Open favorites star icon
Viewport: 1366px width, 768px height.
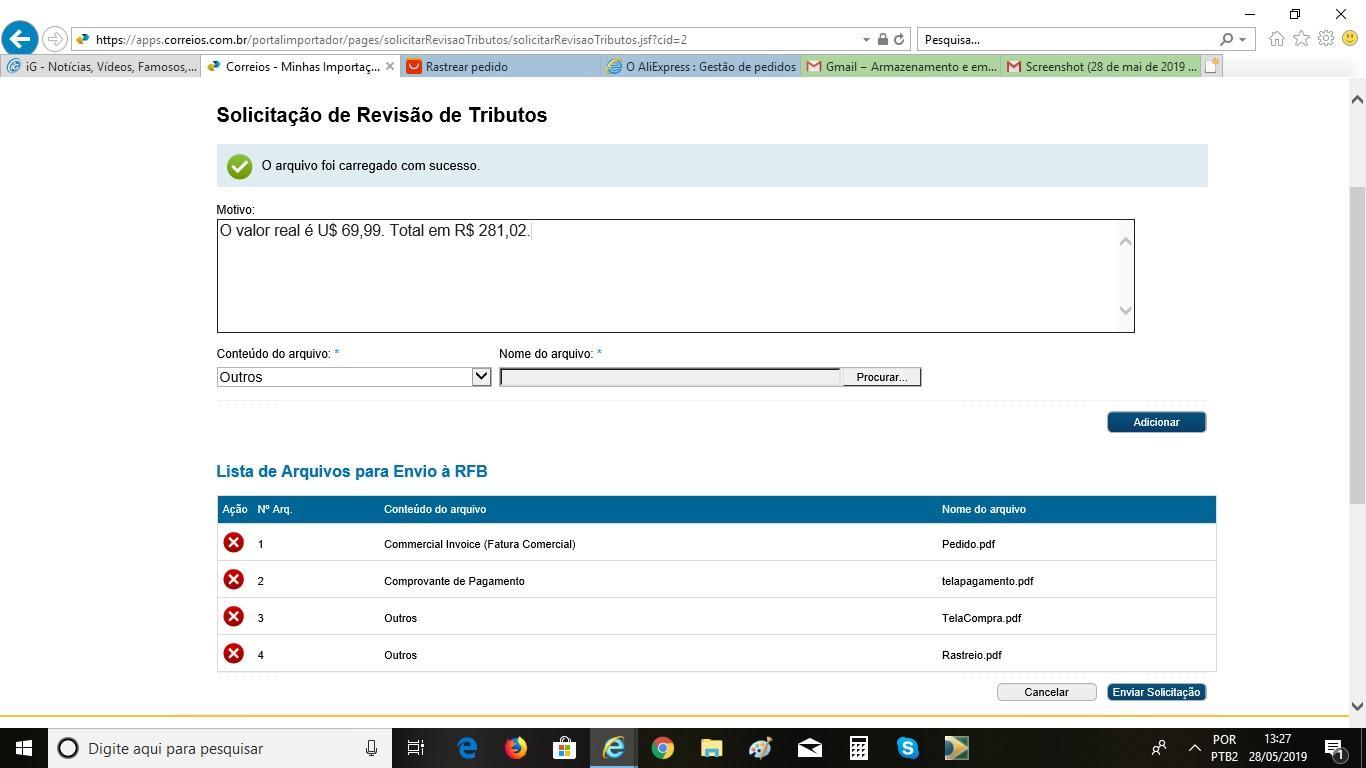tap(1301, 39)
